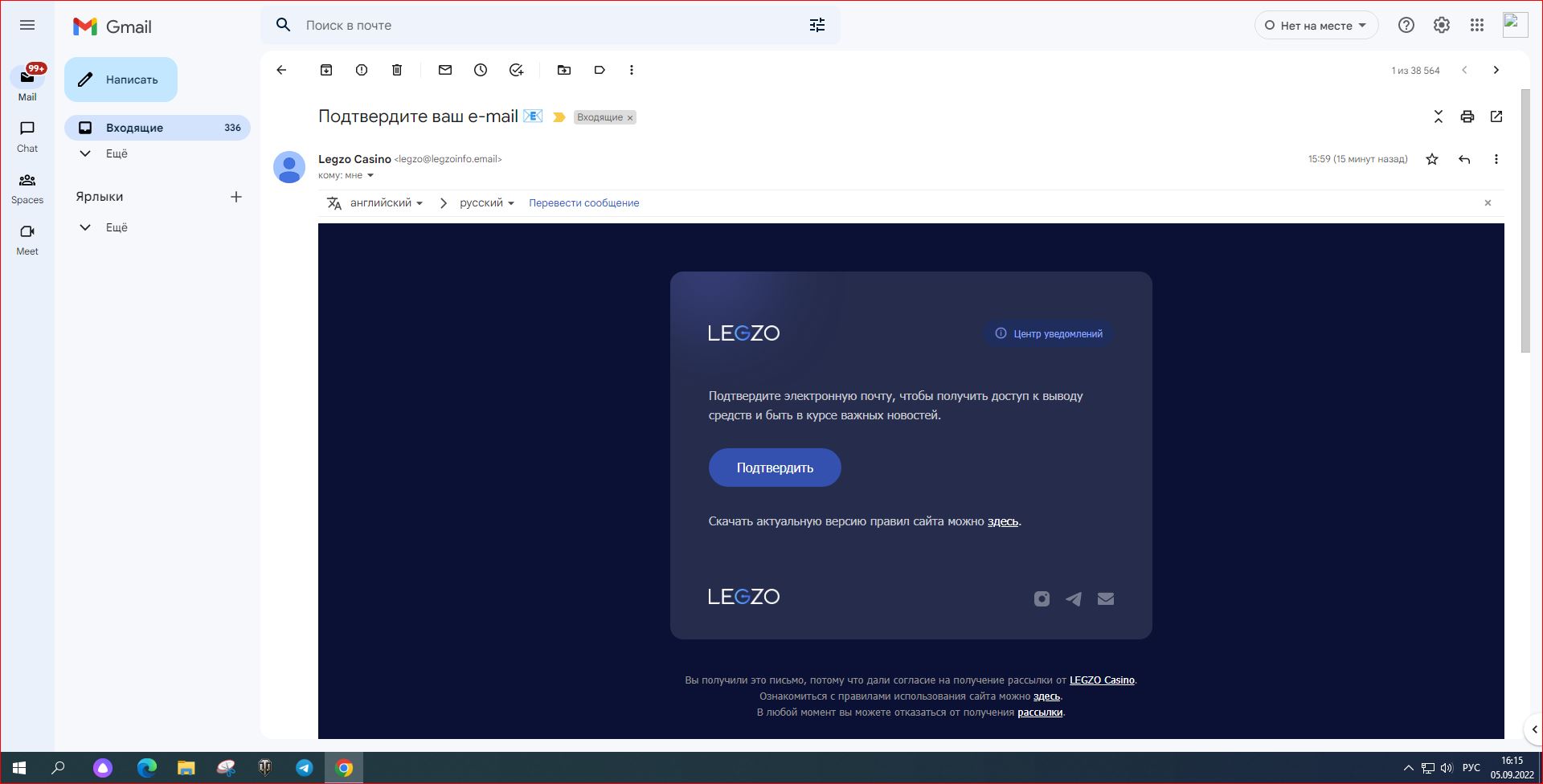Show newer message arrow
The image size is (1543, 784).
click(1464, 70)
